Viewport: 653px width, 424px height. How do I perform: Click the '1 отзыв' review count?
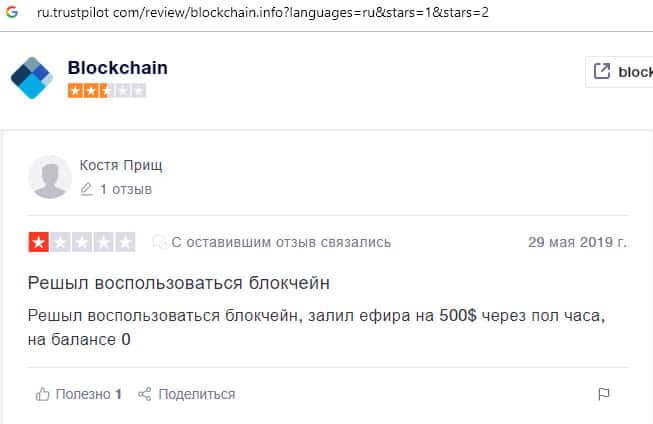point(125,189)
